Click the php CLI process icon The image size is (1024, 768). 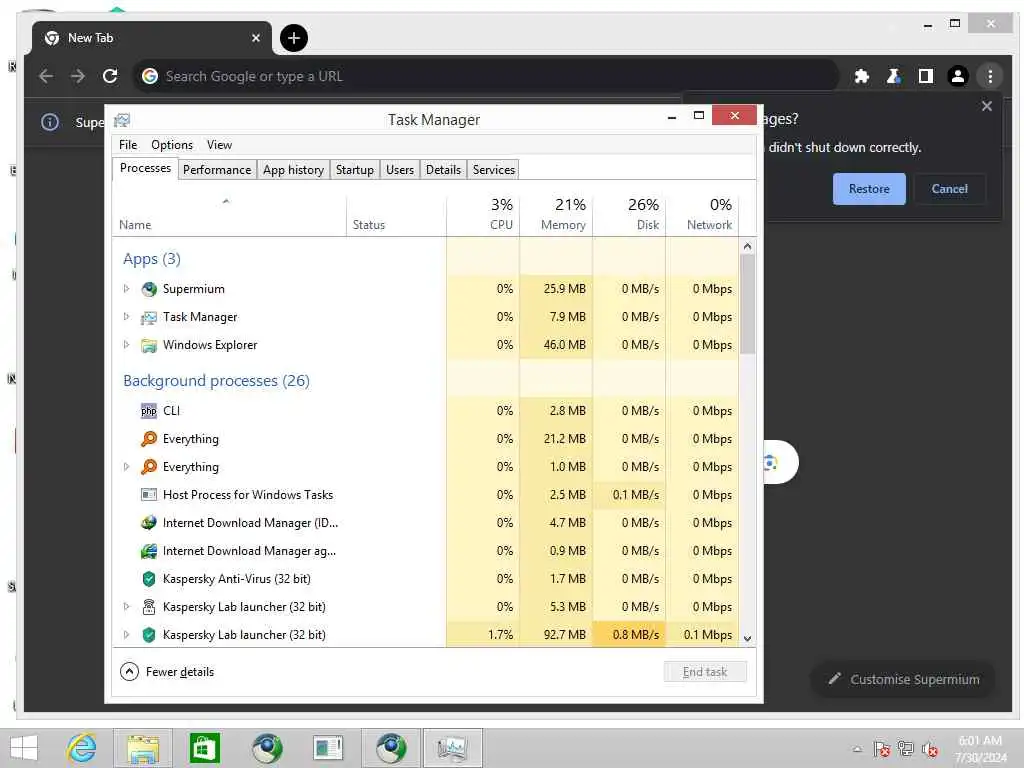point(149,411)
